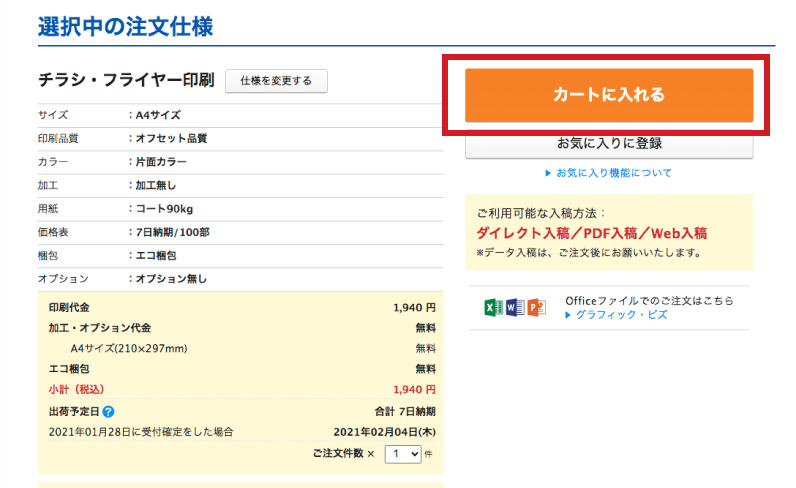The image size is (796, 488).
Task: Click the Word file icon
Action: pos(515,307)
